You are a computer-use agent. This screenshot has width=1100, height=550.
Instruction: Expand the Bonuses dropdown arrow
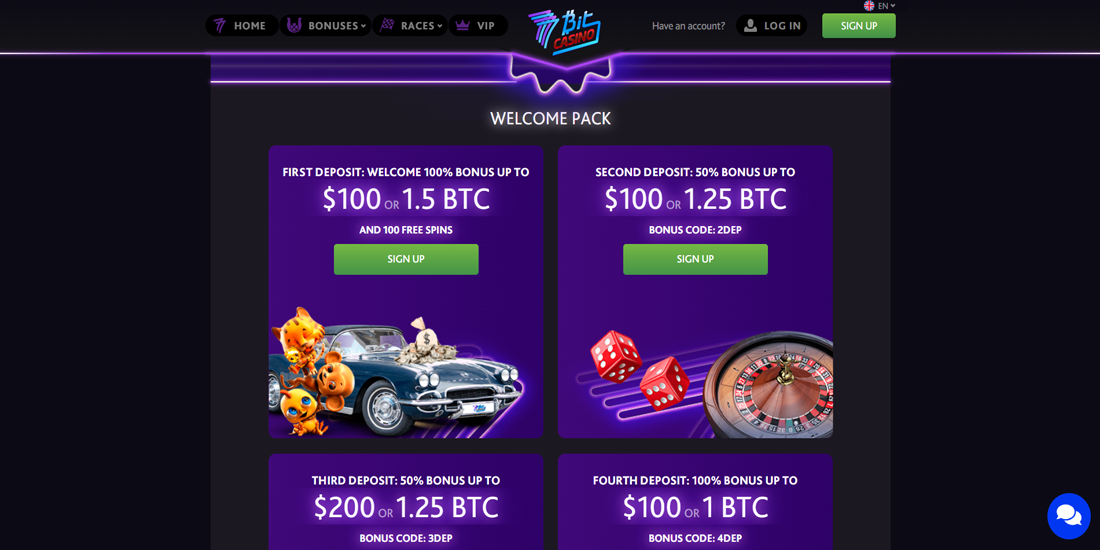click(x=363, y=27)
